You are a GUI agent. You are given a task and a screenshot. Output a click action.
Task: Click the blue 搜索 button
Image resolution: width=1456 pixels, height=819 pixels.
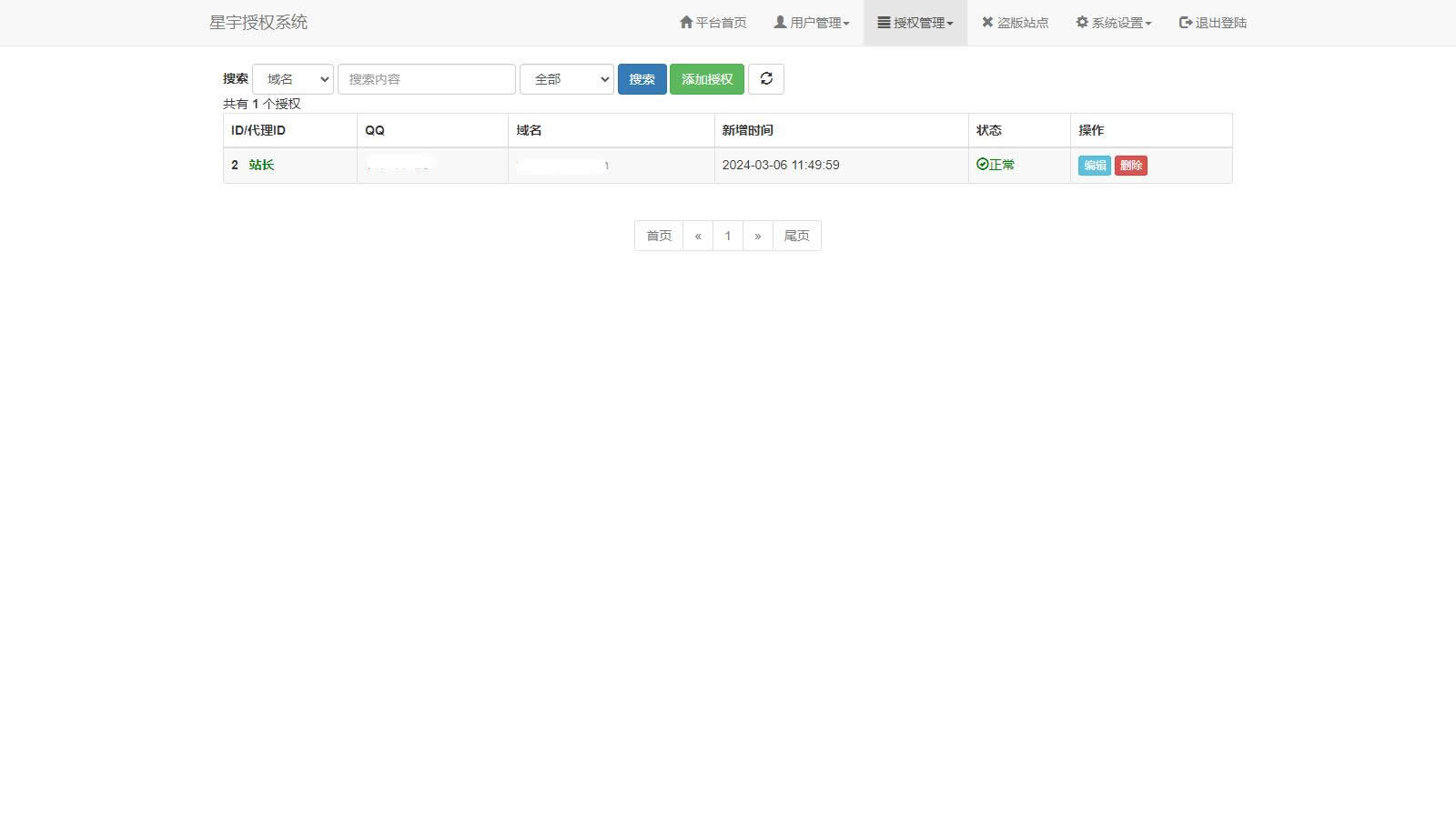click(642, 79)
